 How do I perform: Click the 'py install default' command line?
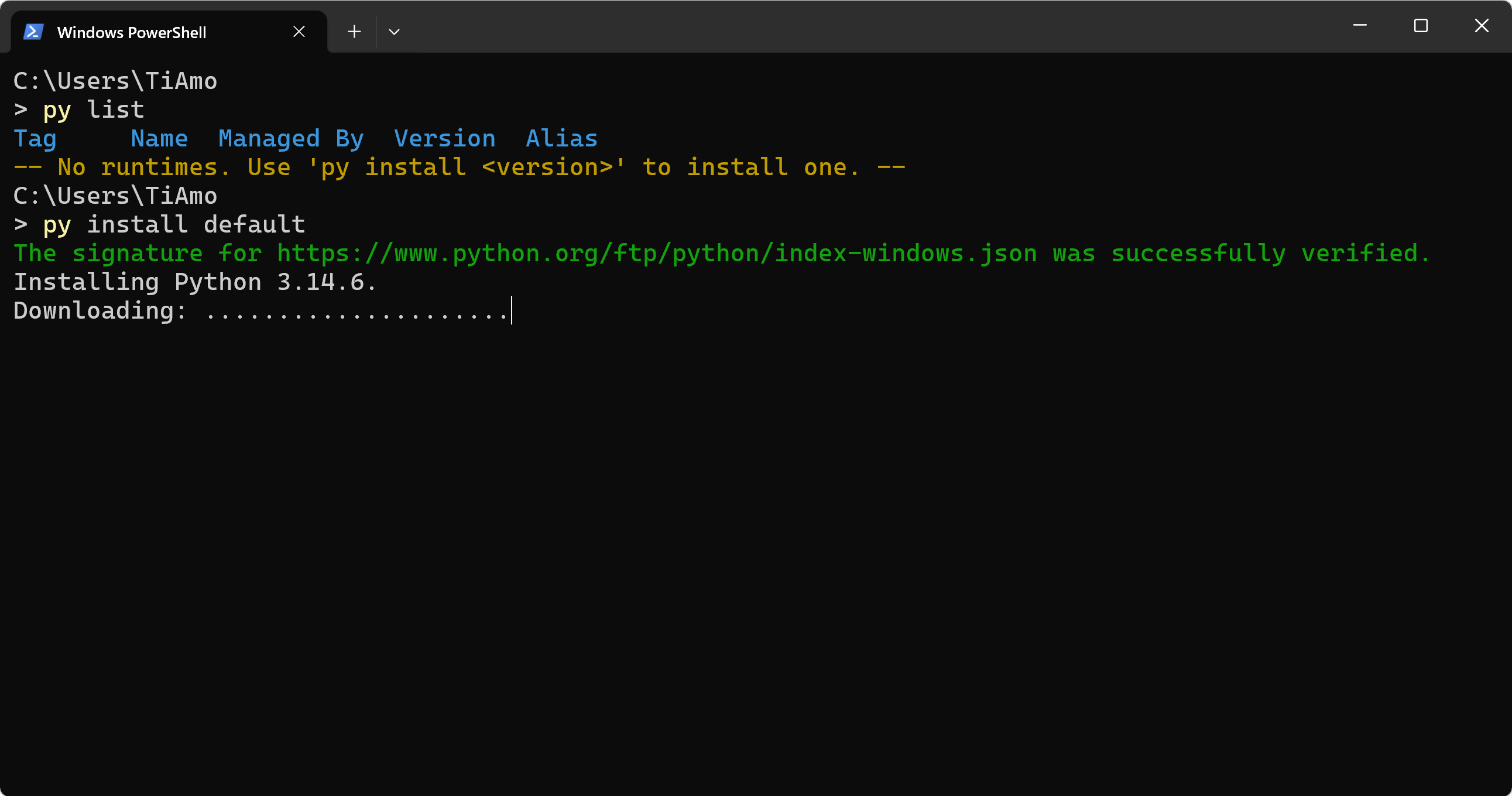coord(174,224)
